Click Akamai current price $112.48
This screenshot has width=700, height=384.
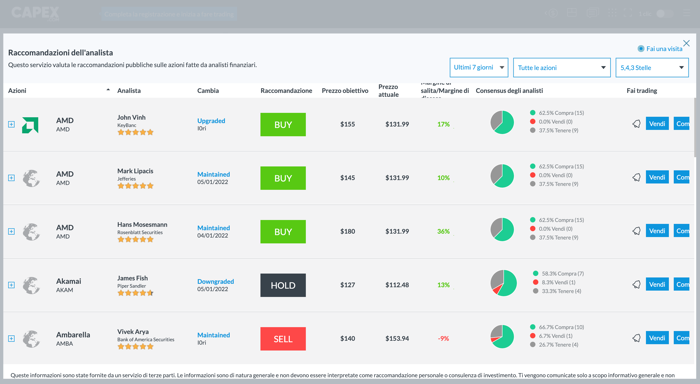(x=397, y=285)
